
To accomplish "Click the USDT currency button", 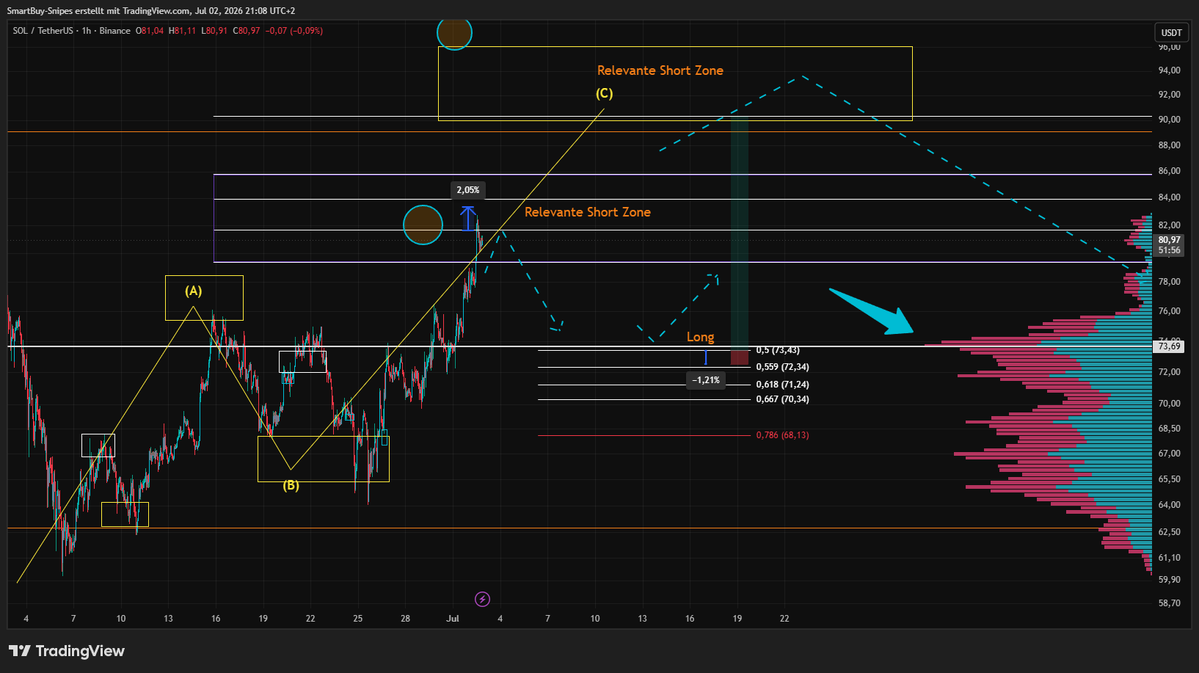I will pos(1171,32).
